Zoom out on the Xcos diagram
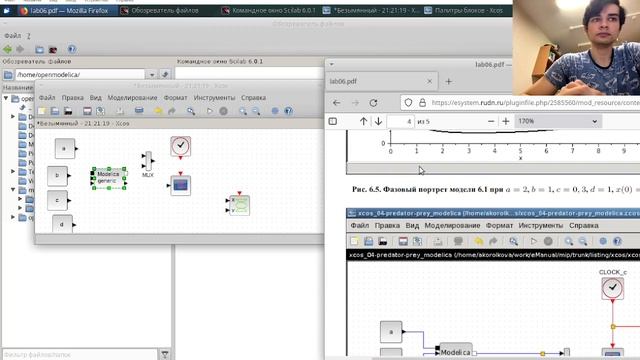The width and height of the screenshot is (640, 360). [256, 111]
